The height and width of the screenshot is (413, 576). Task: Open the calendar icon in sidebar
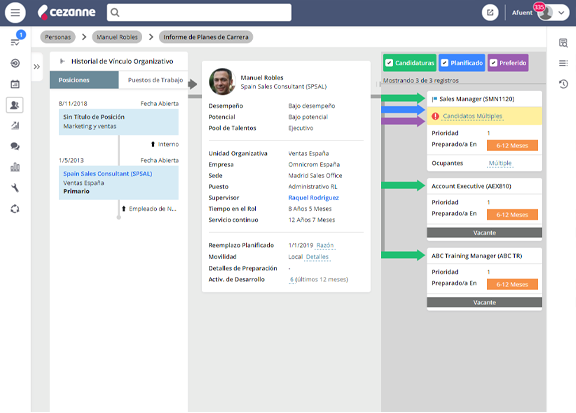pos(15,84)
